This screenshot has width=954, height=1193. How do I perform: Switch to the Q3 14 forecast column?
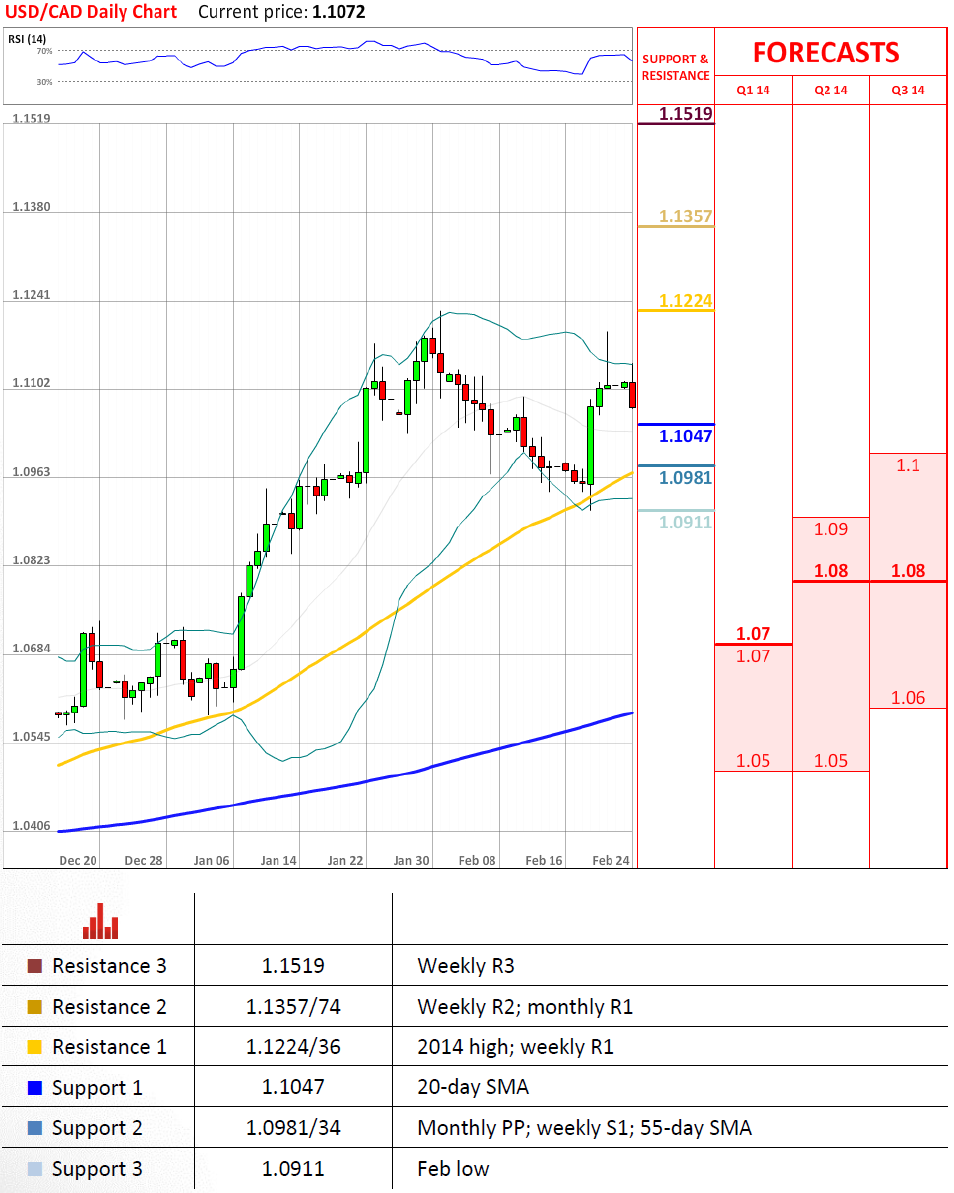[x=908, y=90]
